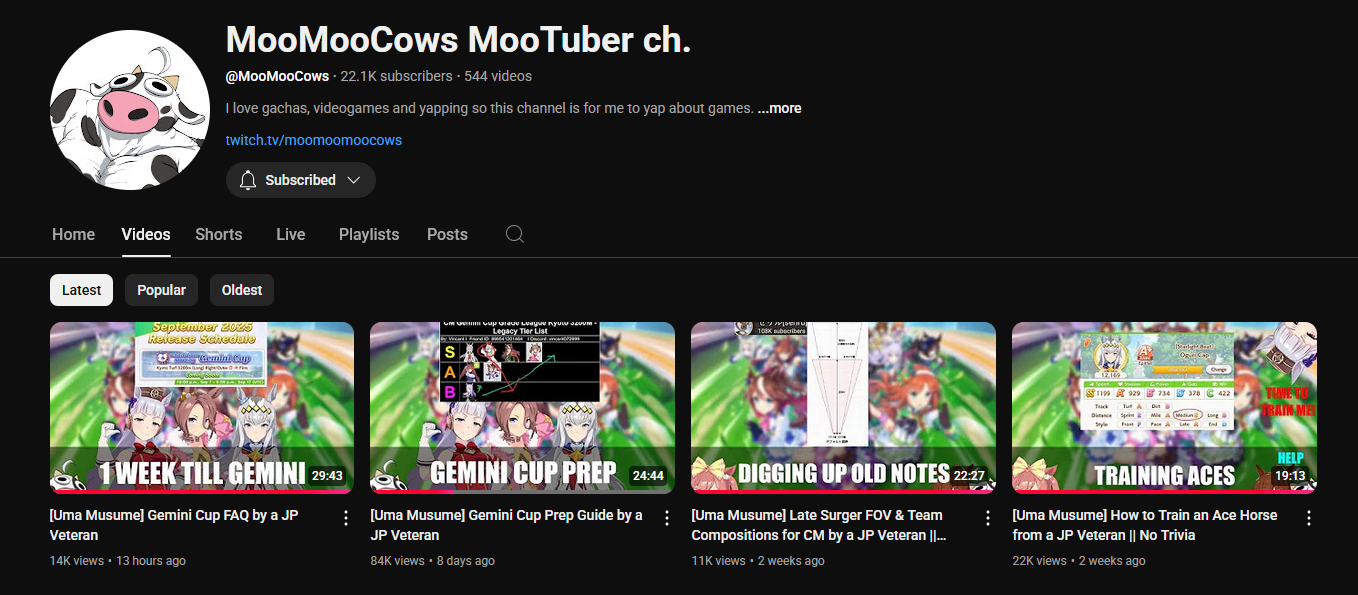The height and width of the screenshot is (595, 1358).
Task: Sort videos by Oldest chip
Action: (242, 290)
